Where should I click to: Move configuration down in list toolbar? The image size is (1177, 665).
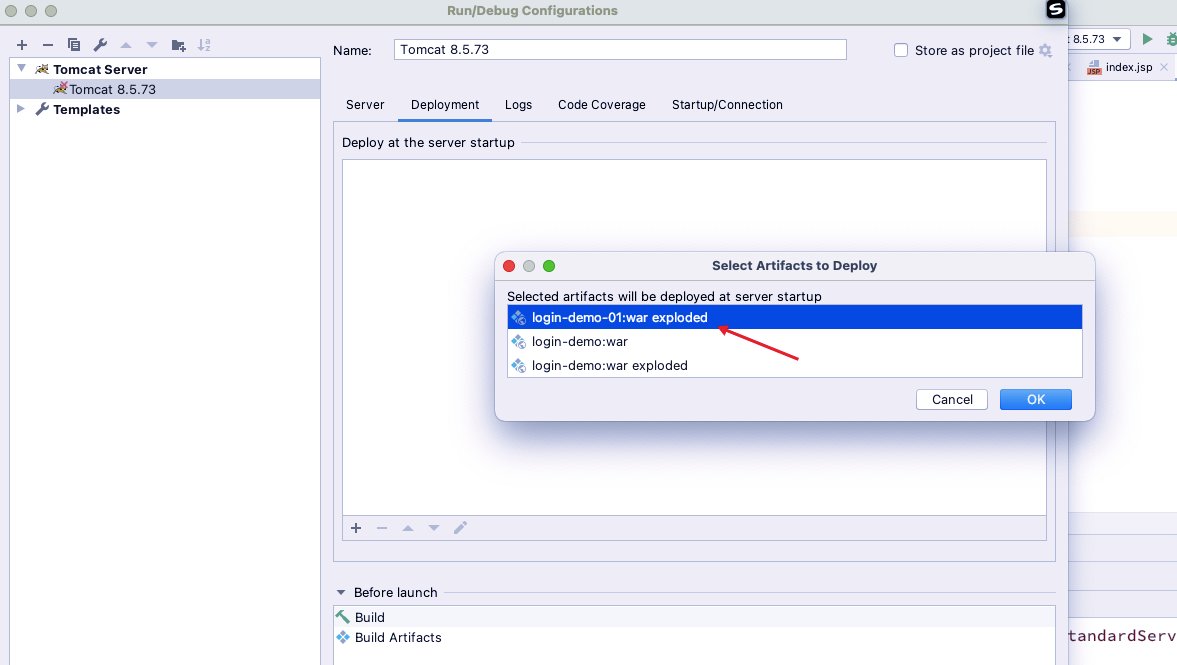point(152,45)
